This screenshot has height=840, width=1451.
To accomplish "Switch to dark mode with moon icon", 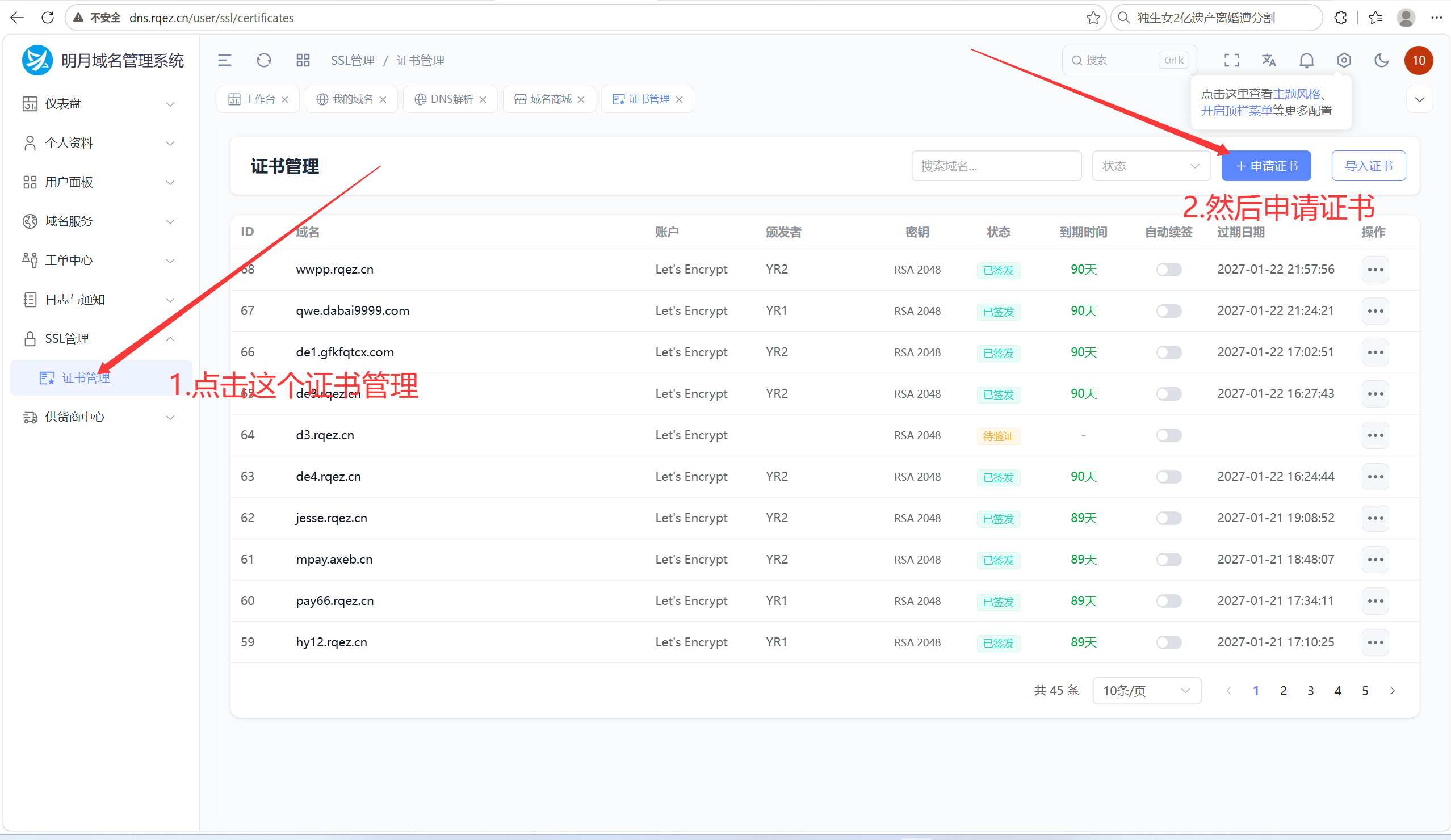I will pyautogui.click(x=1381, y=61).
